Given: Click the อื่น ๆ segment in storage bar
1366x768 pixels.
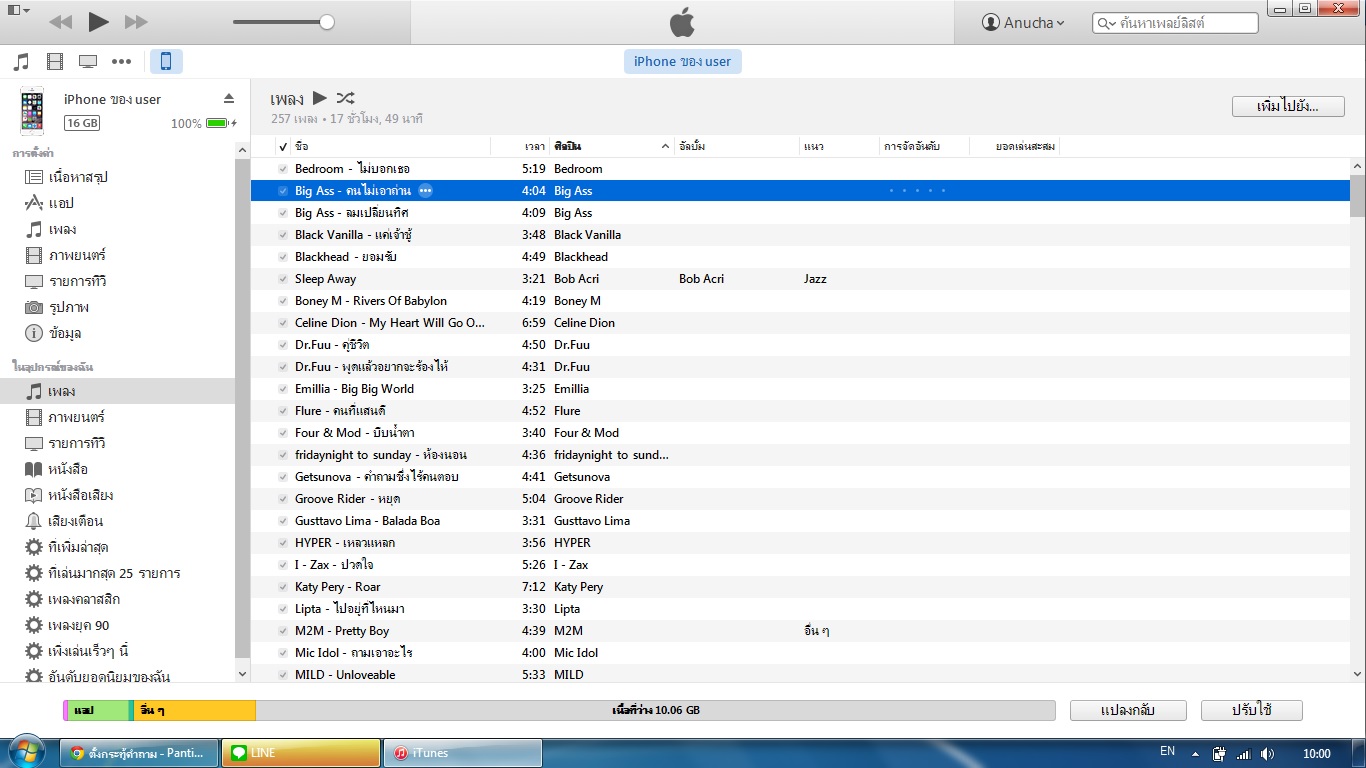Looking at the screenshot, I should 195,710.
